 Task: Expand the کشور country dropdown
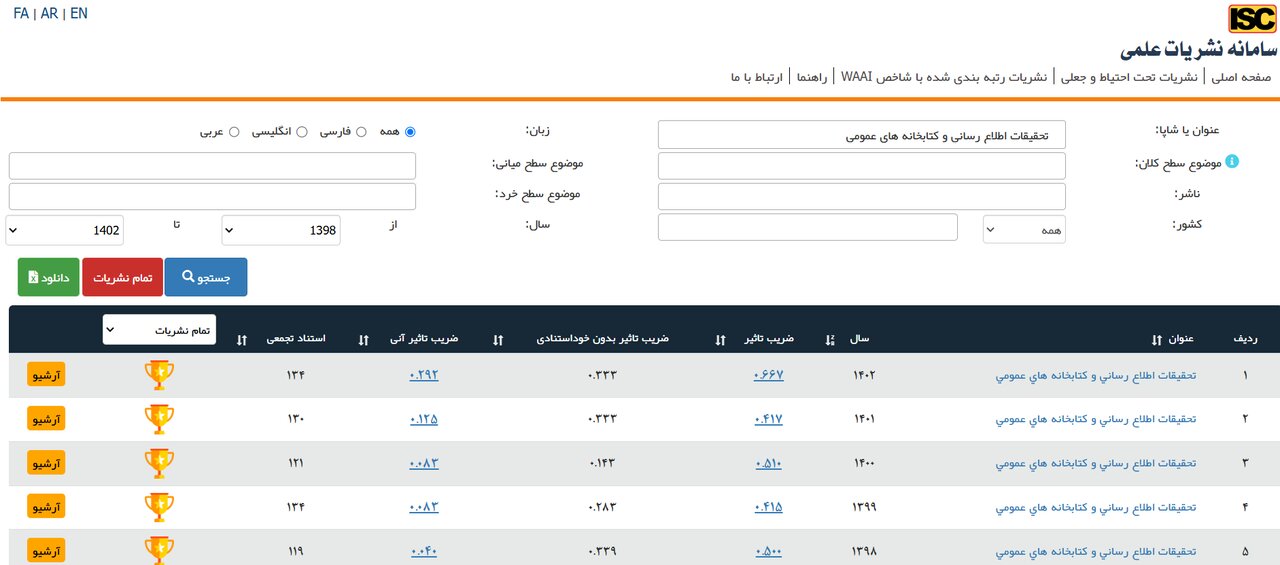pos(1024,230)
